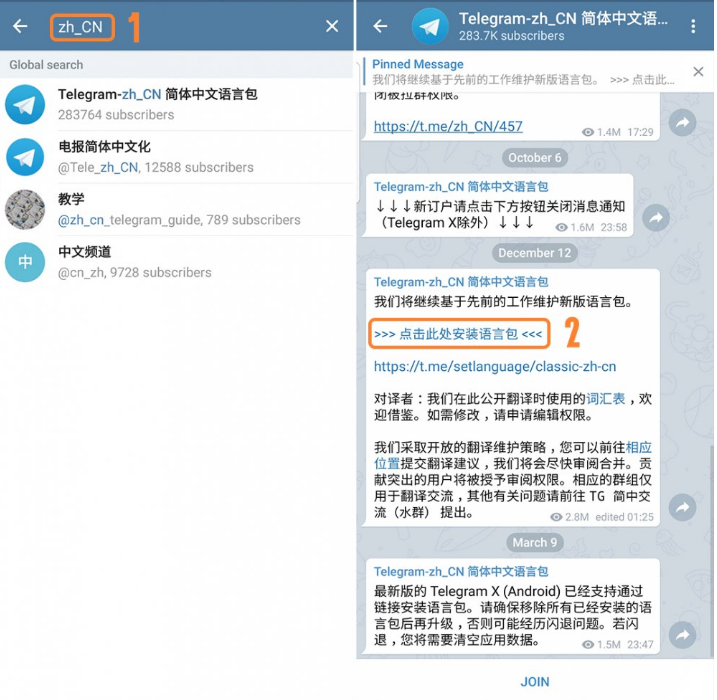The image size is (717, 700).
Task: Open the t.me/zh_CN/457 link
Action: click(x=448, y=126)
